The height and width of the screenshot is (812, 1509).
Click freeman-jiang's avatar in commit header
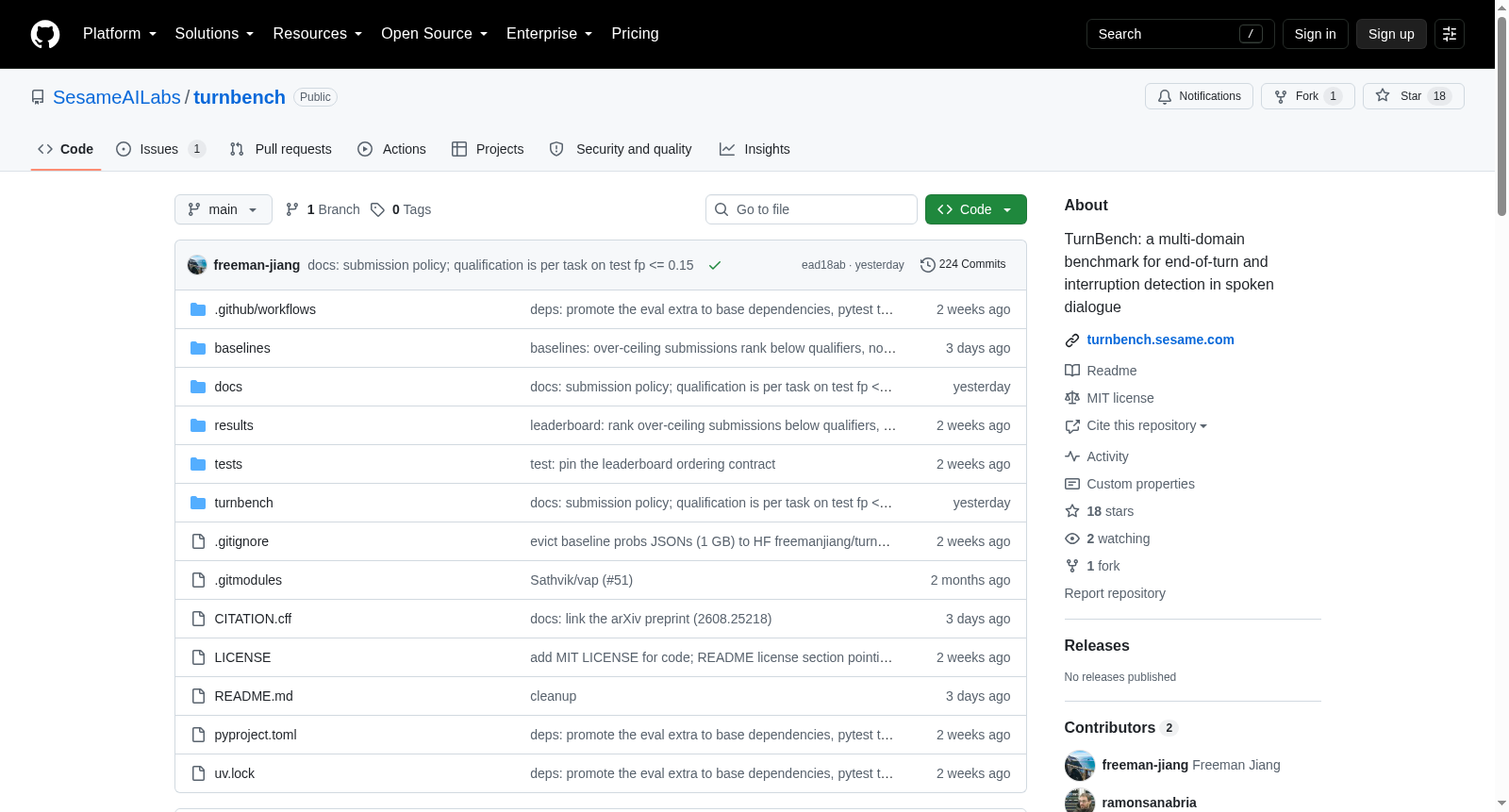197,265
